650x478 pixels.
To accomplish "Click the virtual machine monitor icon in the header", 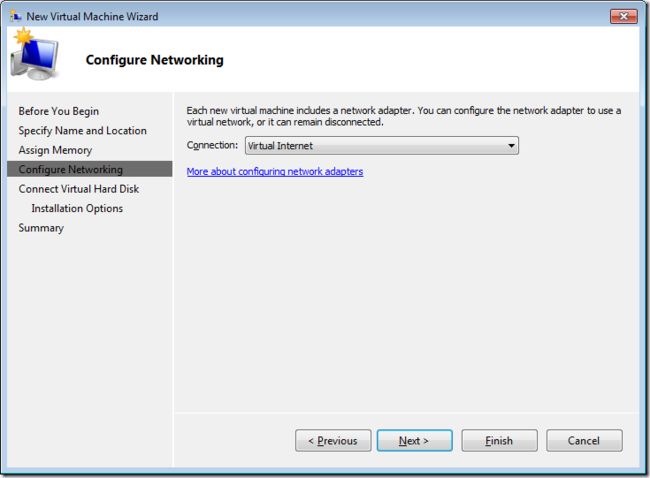I will [x=34, y=55].
